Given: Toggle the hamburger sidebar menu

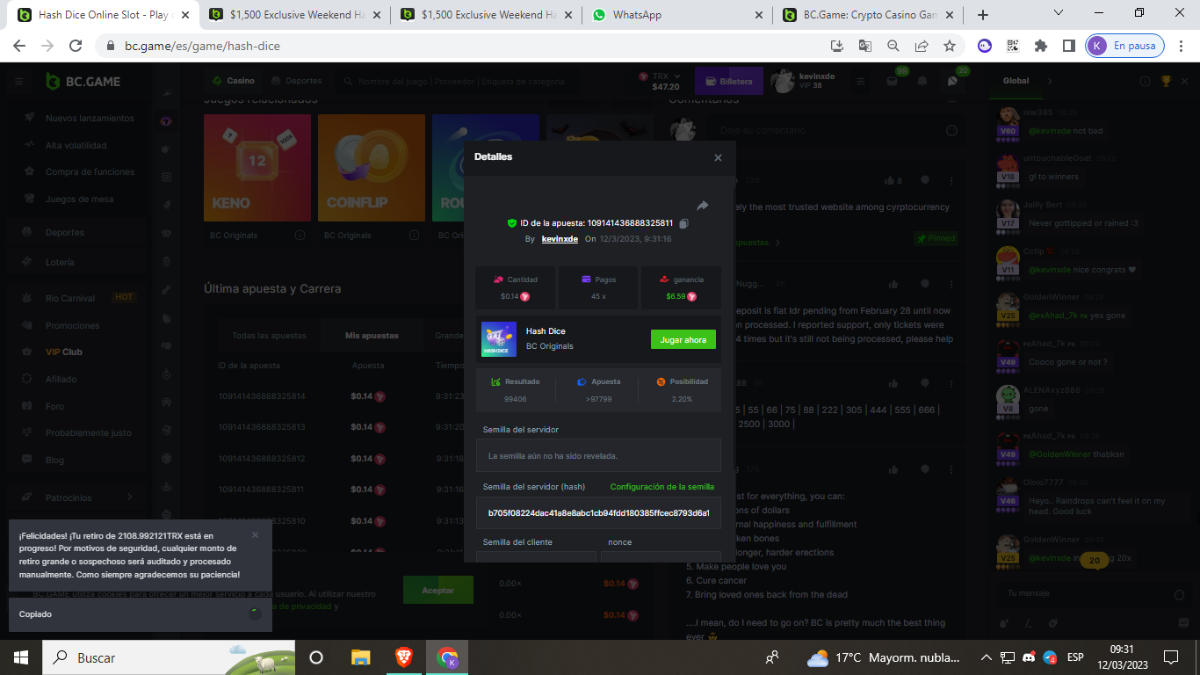Looking at the screenshot, I should [19, 81].
